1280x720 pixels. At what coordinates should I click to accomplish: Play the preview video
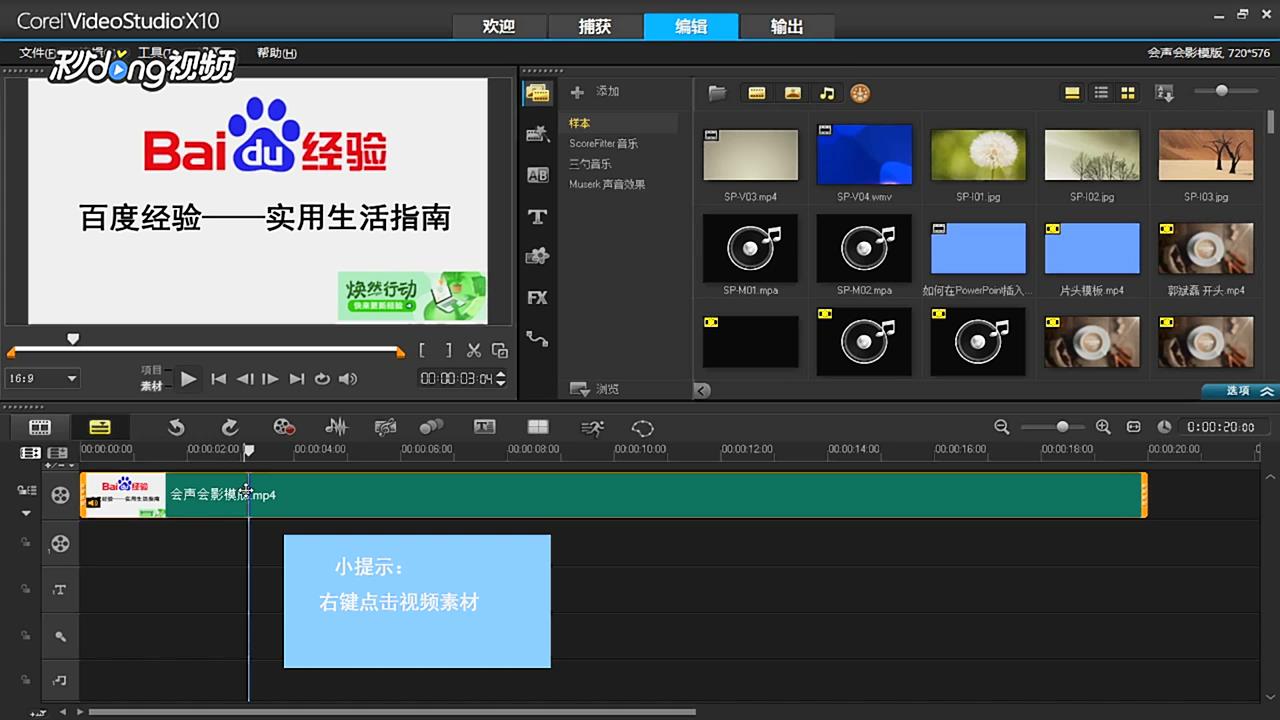click(x=188, y=379)
